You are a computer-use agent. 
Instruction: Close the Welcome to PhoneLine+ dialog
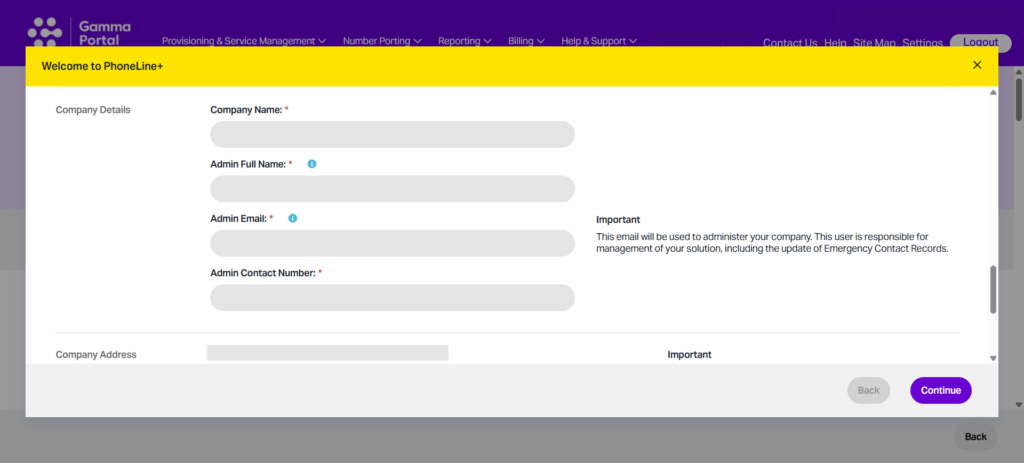coord(977,65)
